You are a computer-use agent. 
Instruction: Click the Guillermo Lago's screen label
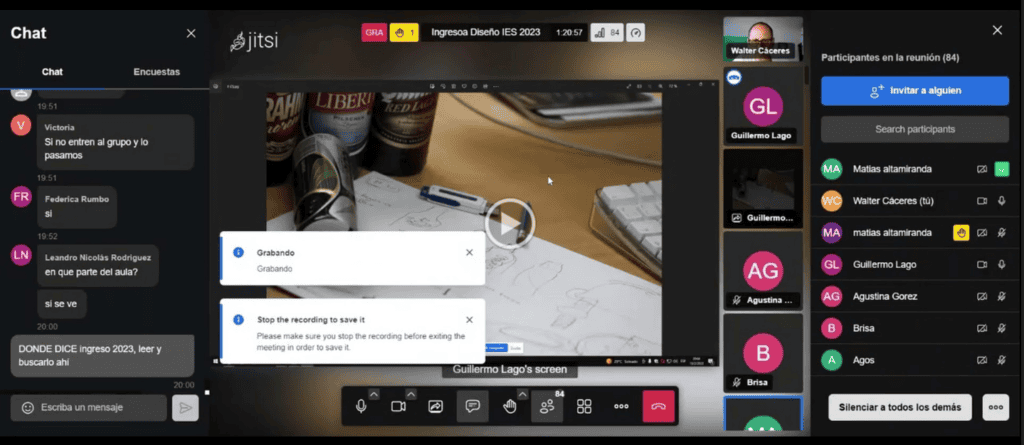tap(510, 369)
